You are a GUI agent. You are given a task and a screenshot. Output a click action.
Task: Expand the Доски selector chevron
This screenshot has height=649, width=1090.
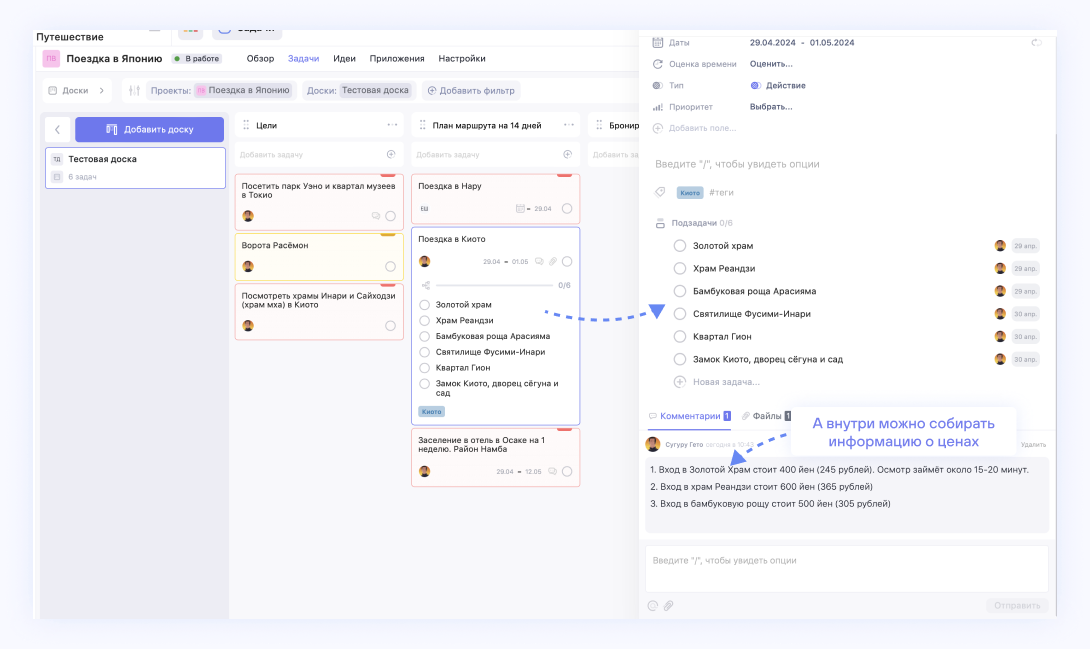coord(101,90)
